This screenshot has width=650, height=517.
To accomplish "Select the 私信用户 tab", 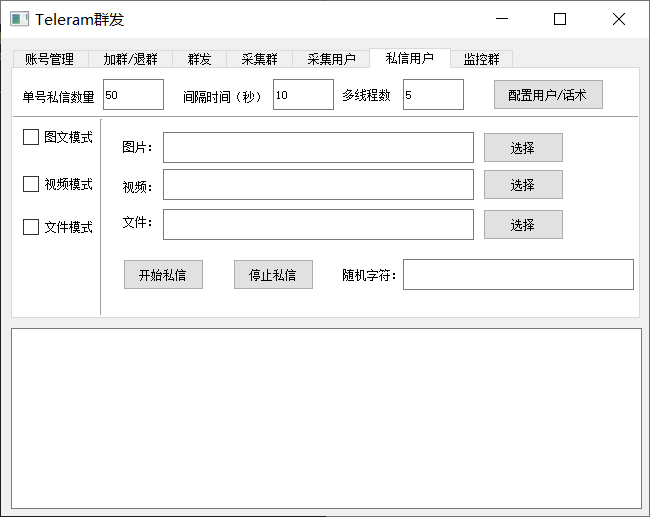I will (x=410, y=58).
